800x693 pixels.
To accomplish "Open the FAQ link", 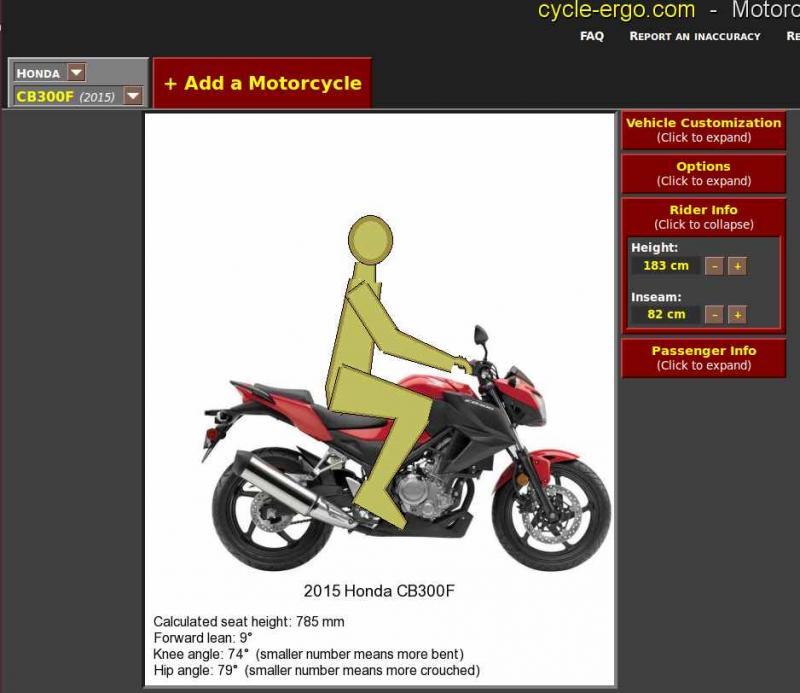I will (592, 36).
